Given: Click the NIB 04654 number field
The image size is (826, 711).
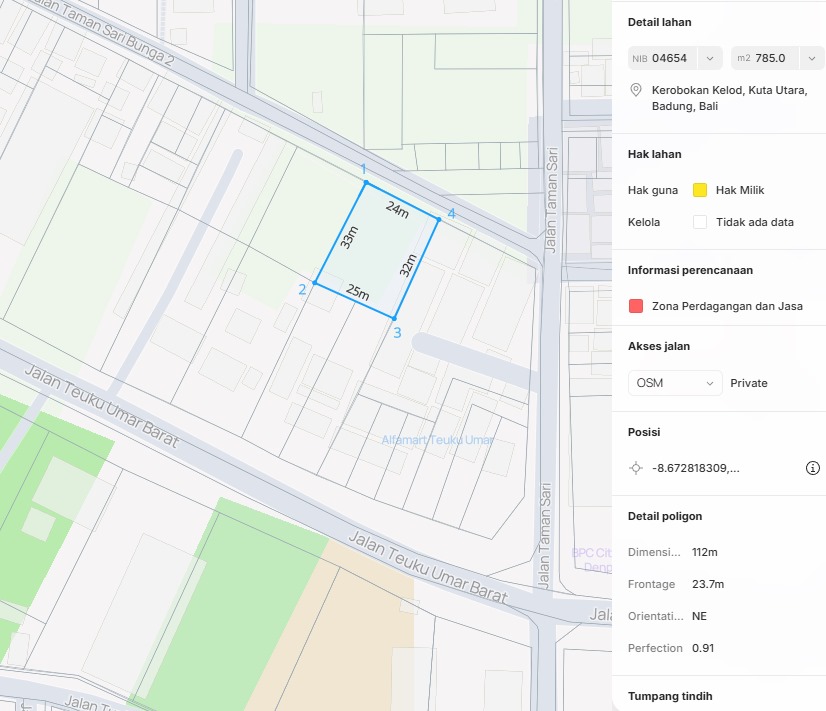Looking at the screenshot, I should coord(669,58).
